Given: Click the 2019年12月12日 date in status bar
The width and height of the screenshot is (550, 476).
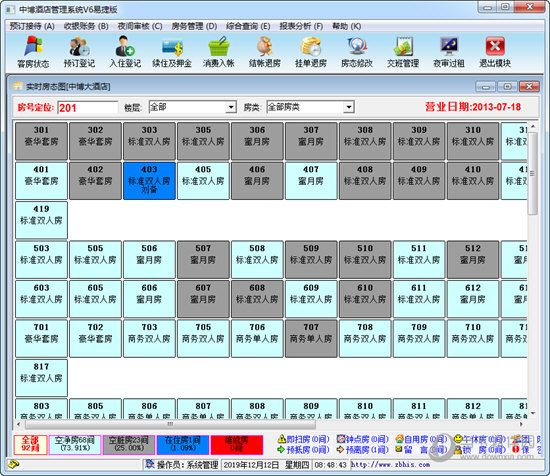Looking at the screenshot, I should tap(251, 465).
